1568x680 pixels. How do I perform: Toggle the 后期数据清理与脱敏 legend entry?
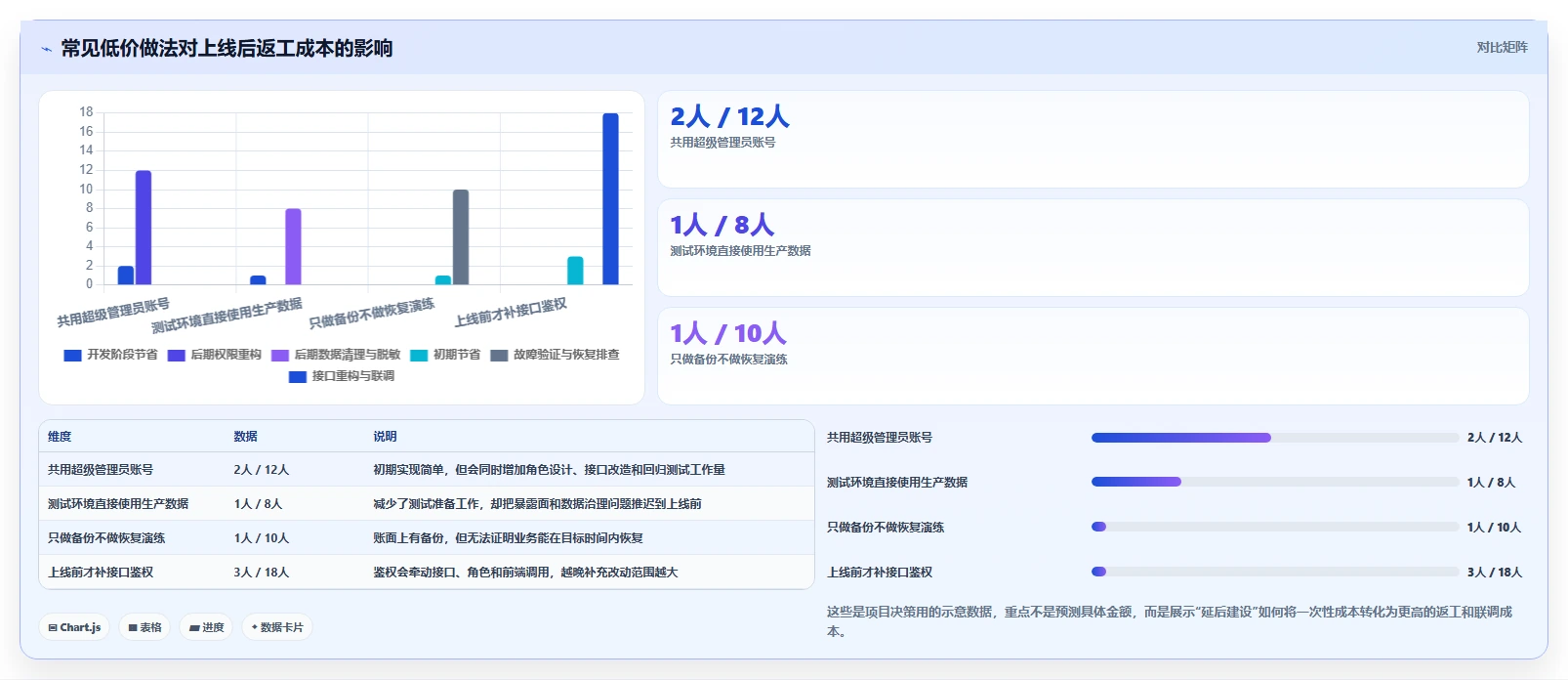tap(336, 355)
